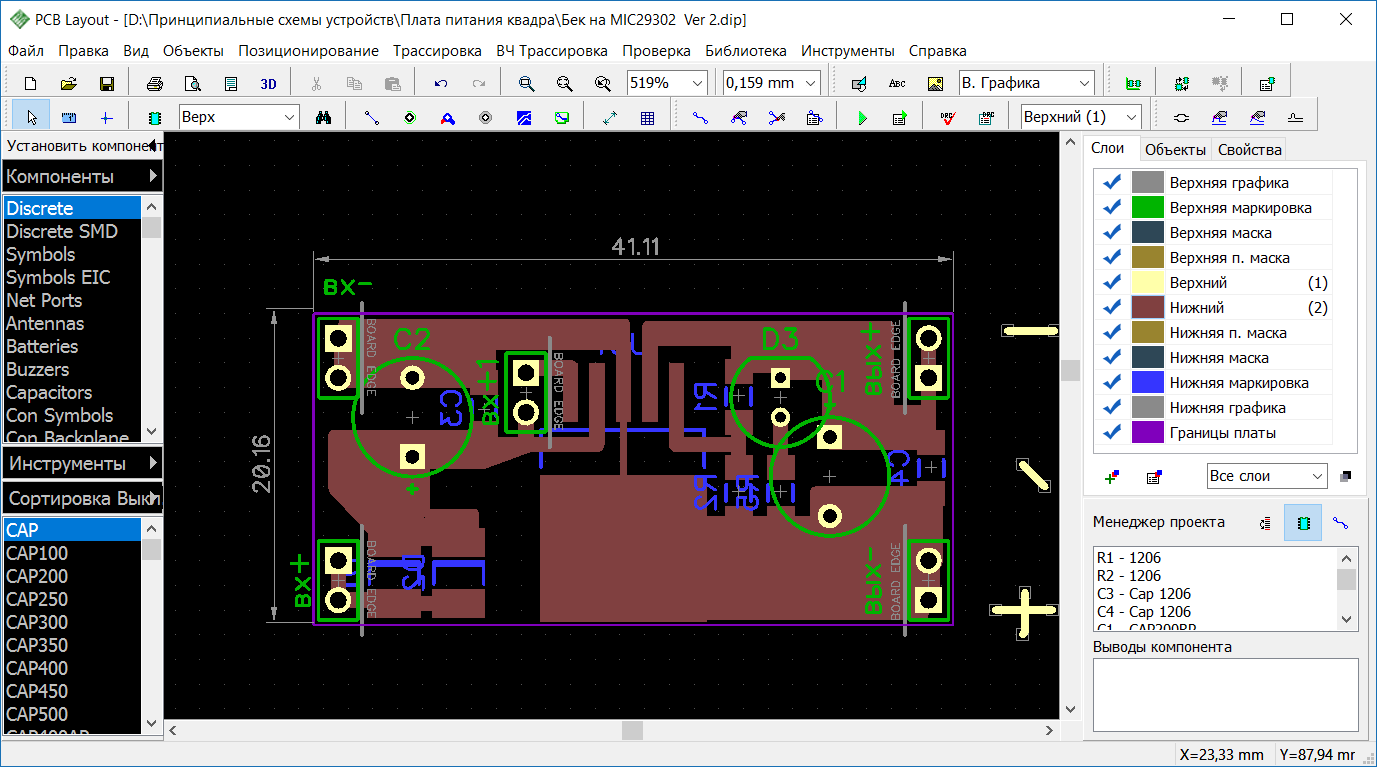The width and height of the screenshot is (1377, 767).
Task: Click the Нижняя маркировка blue color swatch
Action: (1148, 383)
